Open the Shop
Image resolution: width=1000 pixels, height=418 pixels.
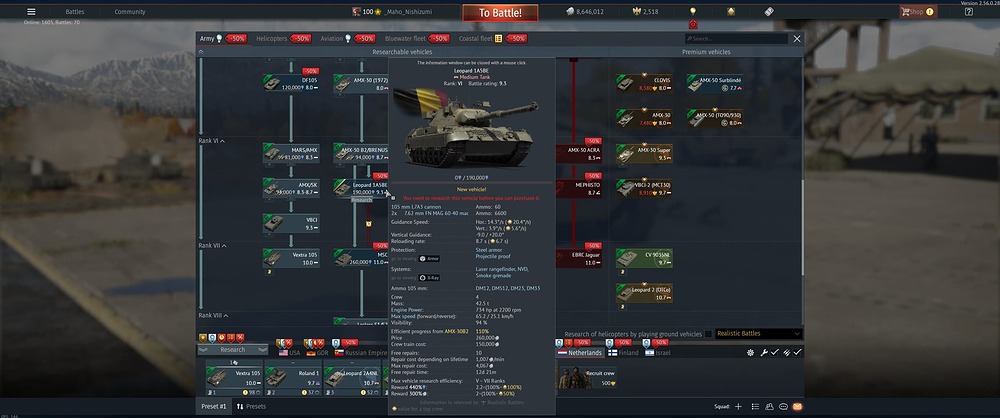tap(918, 11)
